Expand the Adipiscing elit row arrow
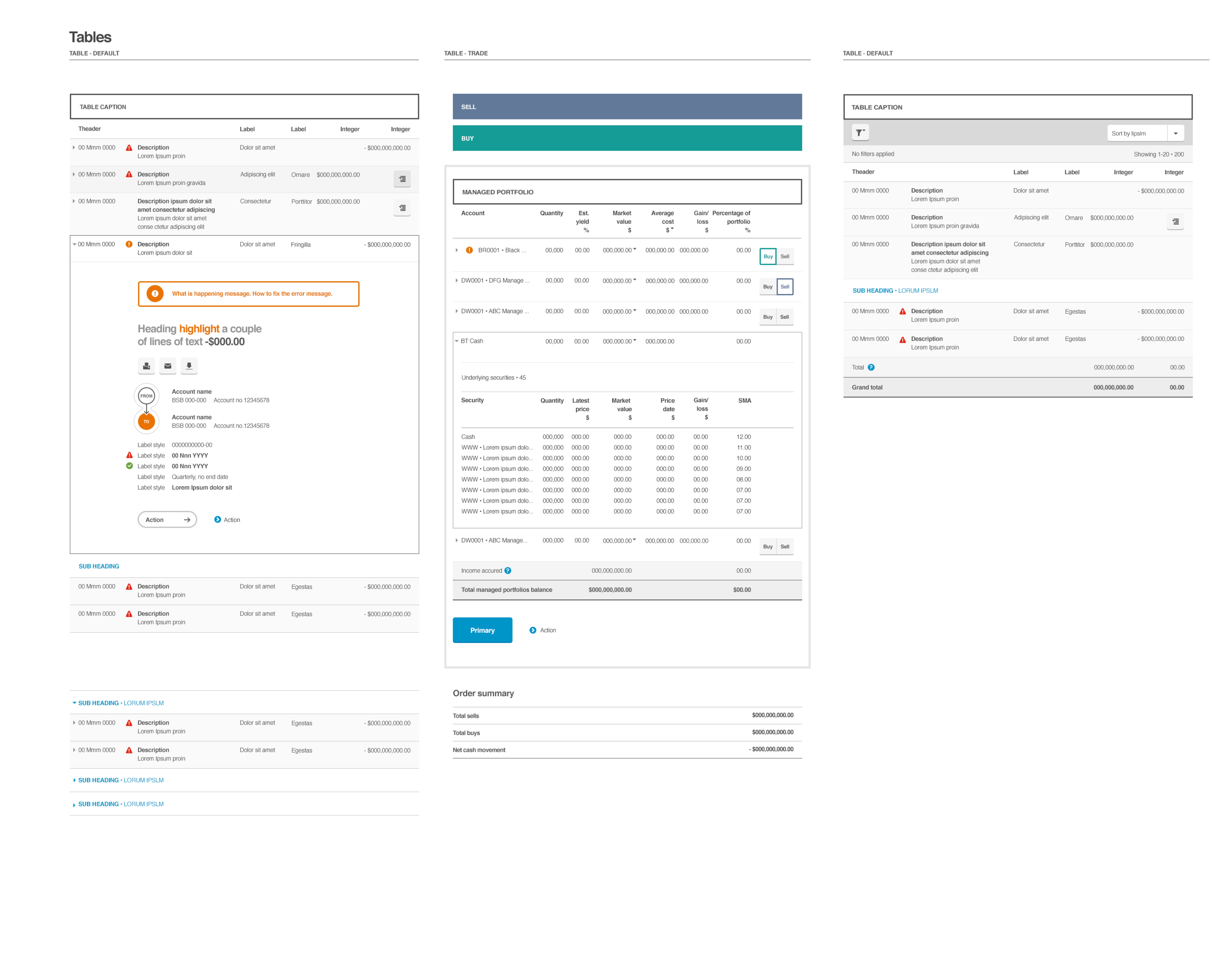The height and width of the screenshot is (980, 1212). pos(74,174)
